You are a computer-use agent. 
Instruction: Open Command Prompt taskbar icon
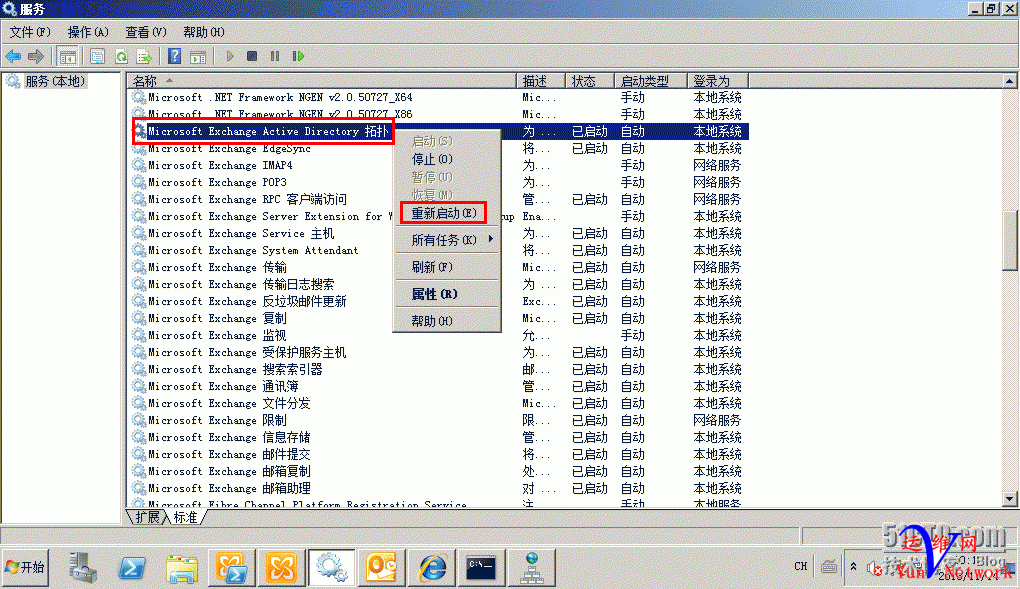(482, 568)
